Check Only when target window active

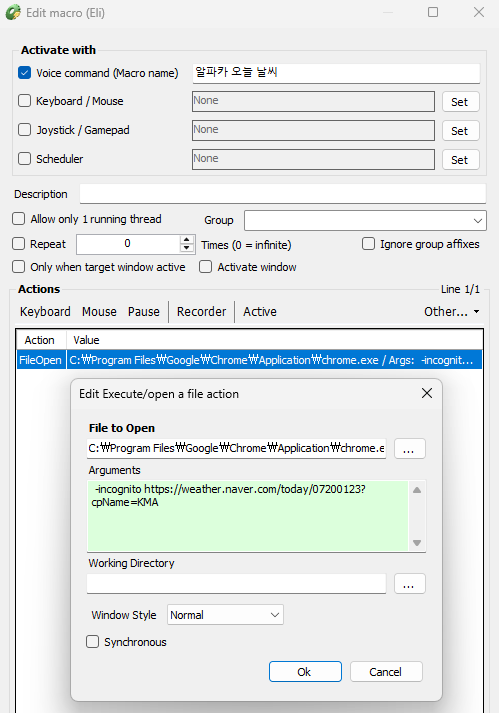19,266
